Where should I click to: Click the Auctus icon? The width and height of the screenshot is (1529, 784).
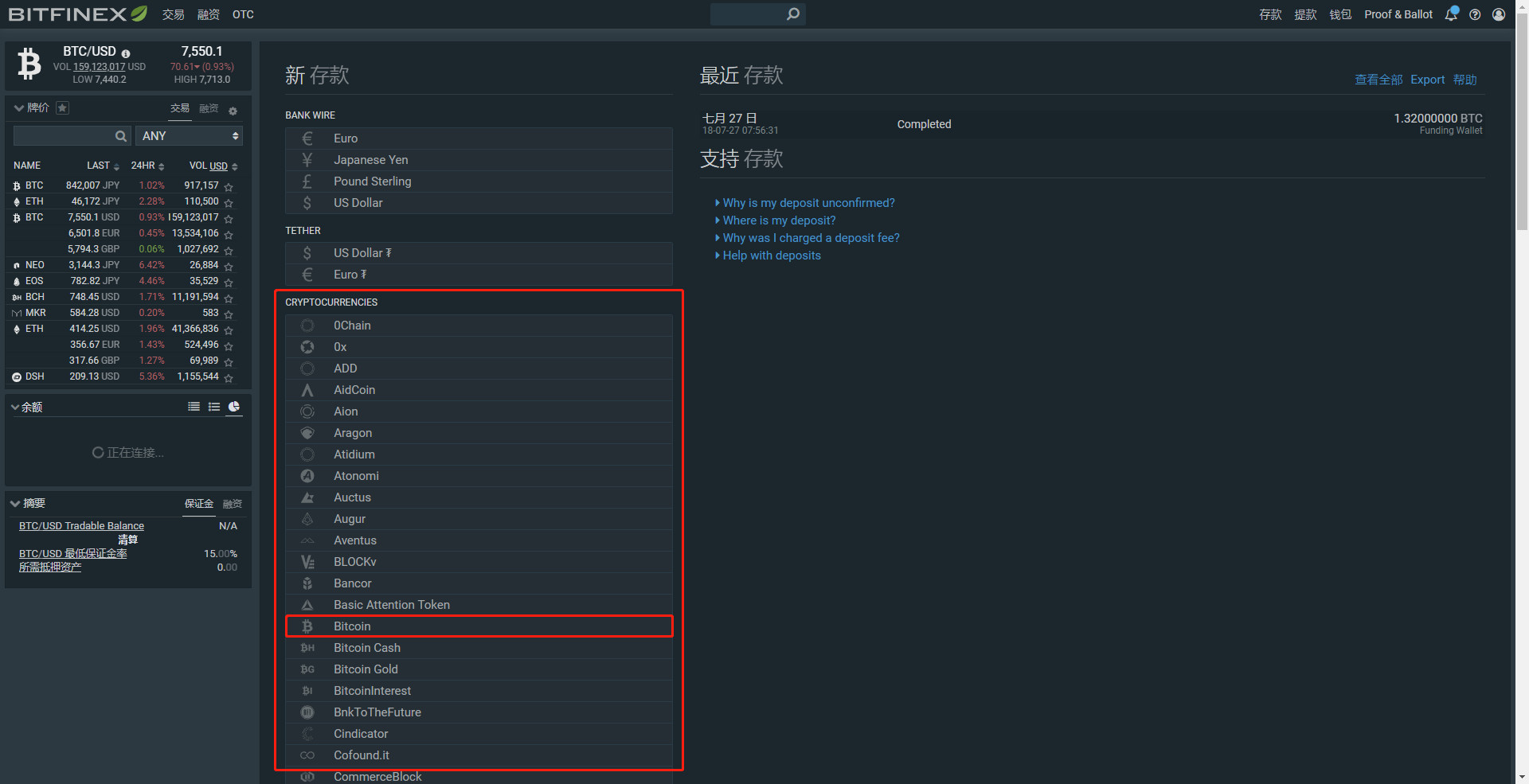307,497
